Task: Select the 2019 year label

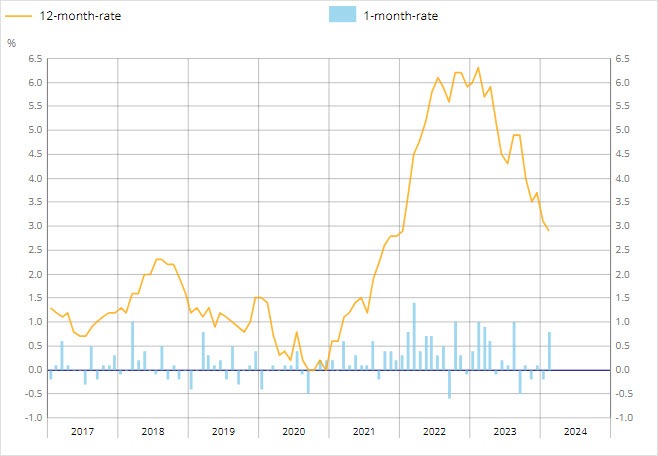Action: pyautogui.click(x=224, y=432)
